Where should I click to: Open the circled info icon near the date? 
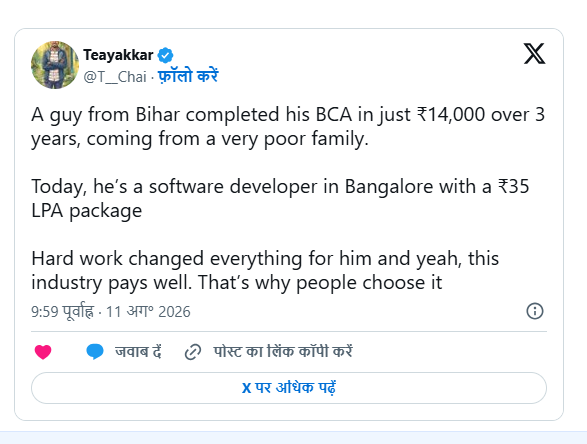(535, 311)
